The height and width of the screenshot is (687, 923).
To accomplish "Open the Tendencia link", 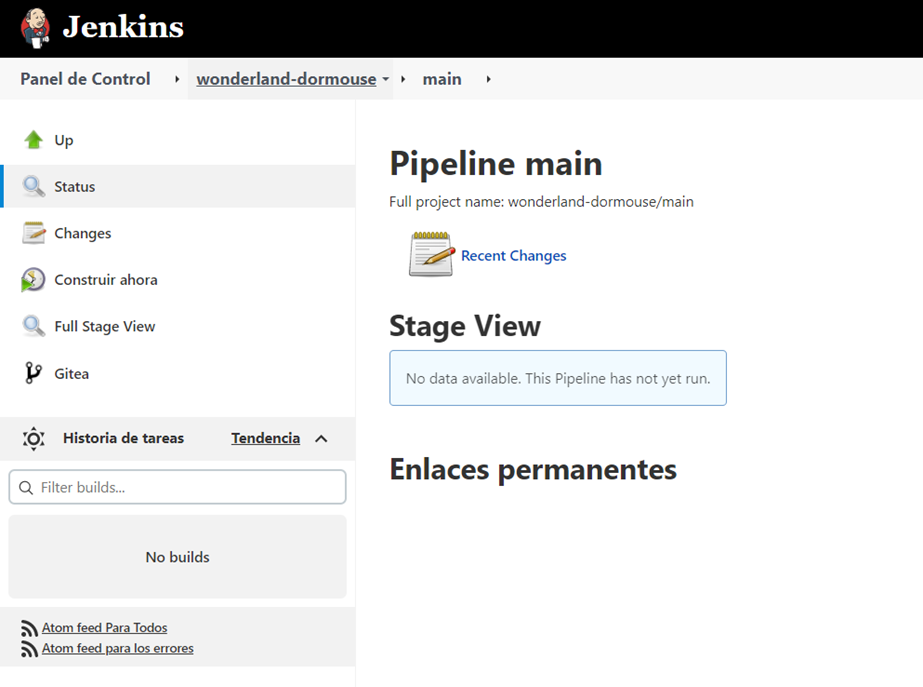I will tap(265, 438).
